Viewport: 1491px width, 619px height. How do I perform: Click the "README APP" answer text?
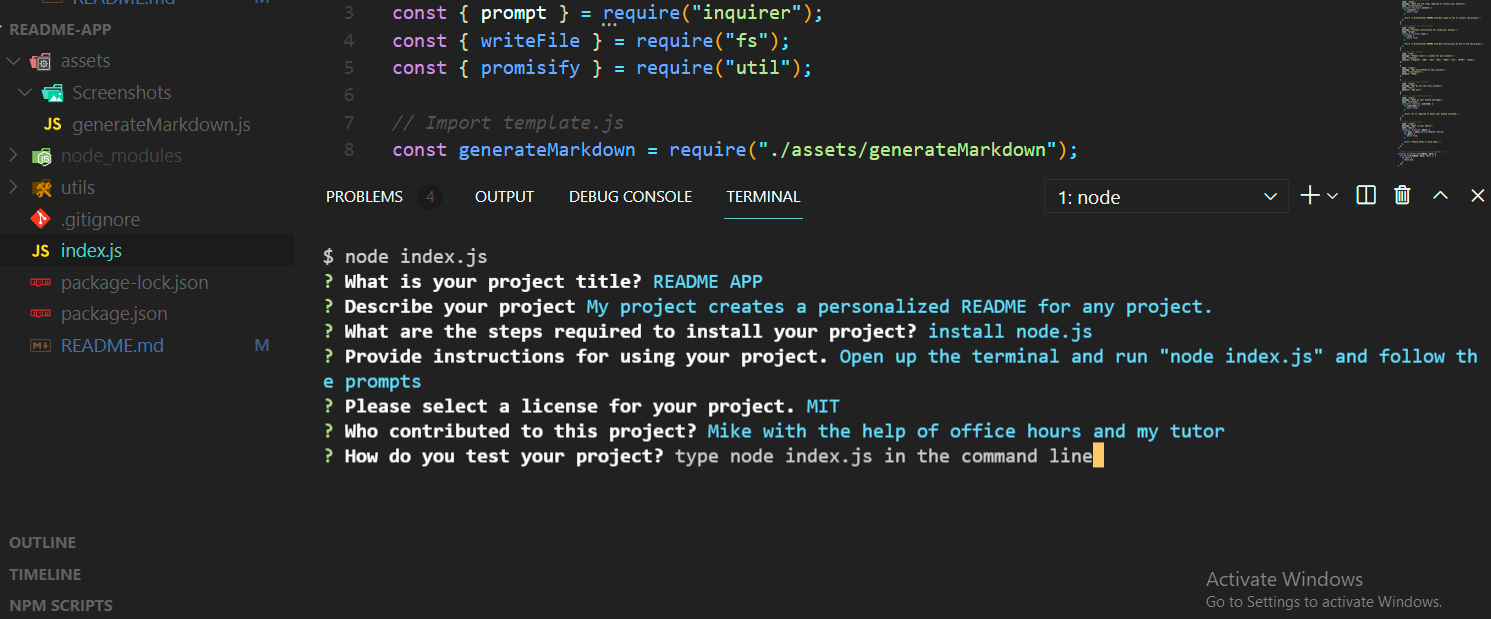point(708,282)
